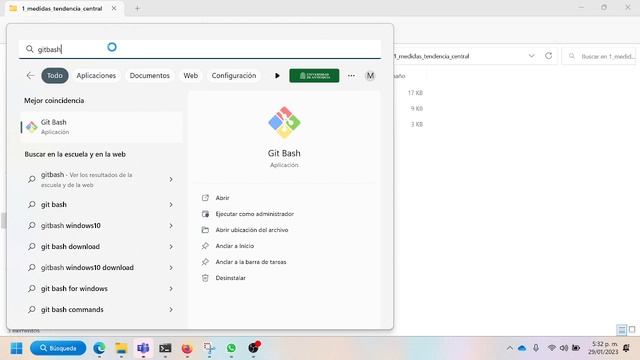The width and height of the screenshot is (640, 360).
Task: Open WhatsApp from the taskbar
Action: pyautogui.click(x=231, y=348)
